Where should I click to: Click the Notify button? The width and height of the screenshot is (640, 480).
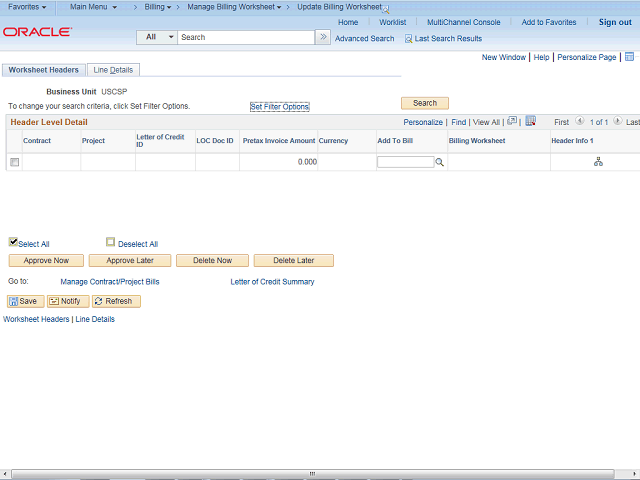coord(68,301)
